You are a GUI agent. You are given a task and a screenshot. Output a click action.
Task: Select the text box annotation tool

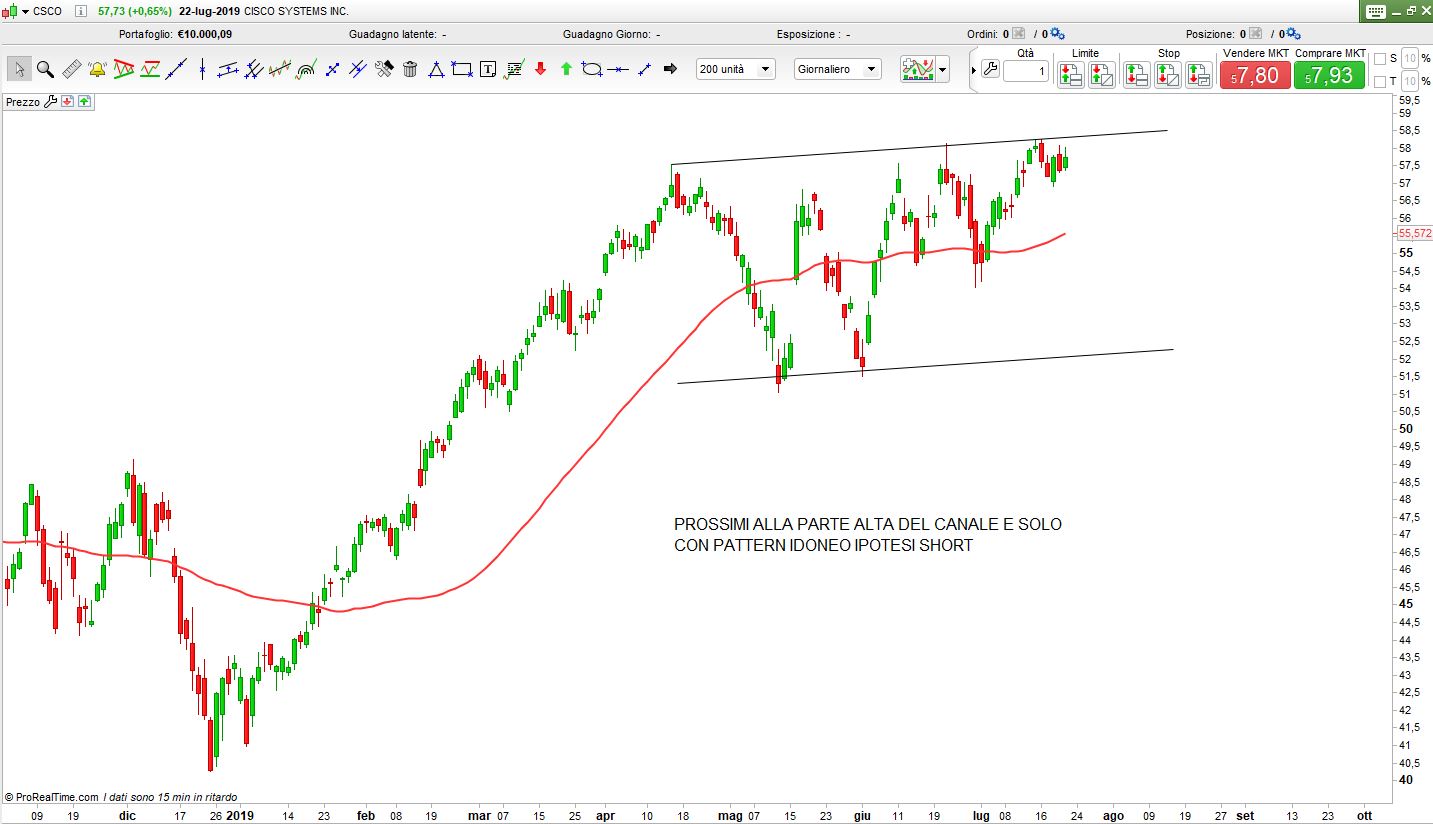pos(488,69)
